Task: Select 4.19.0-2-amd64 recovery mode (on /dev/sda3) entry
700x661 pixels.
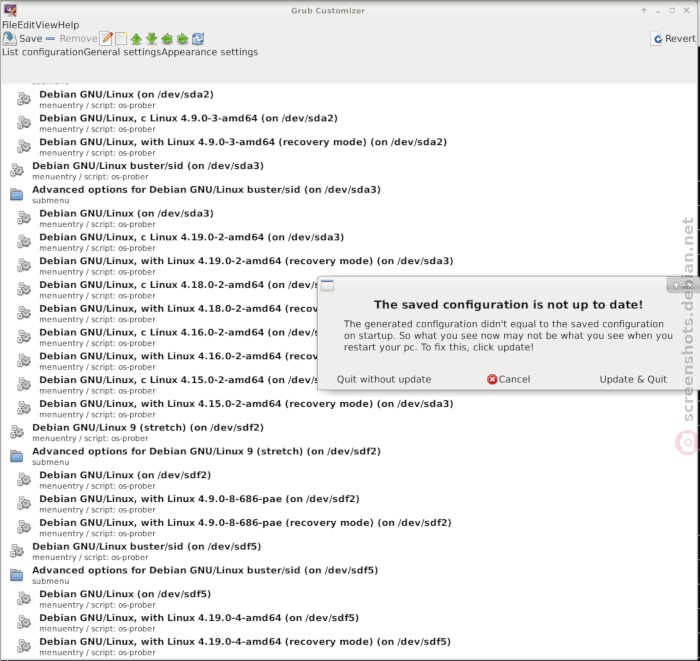Action: (246, 266)
